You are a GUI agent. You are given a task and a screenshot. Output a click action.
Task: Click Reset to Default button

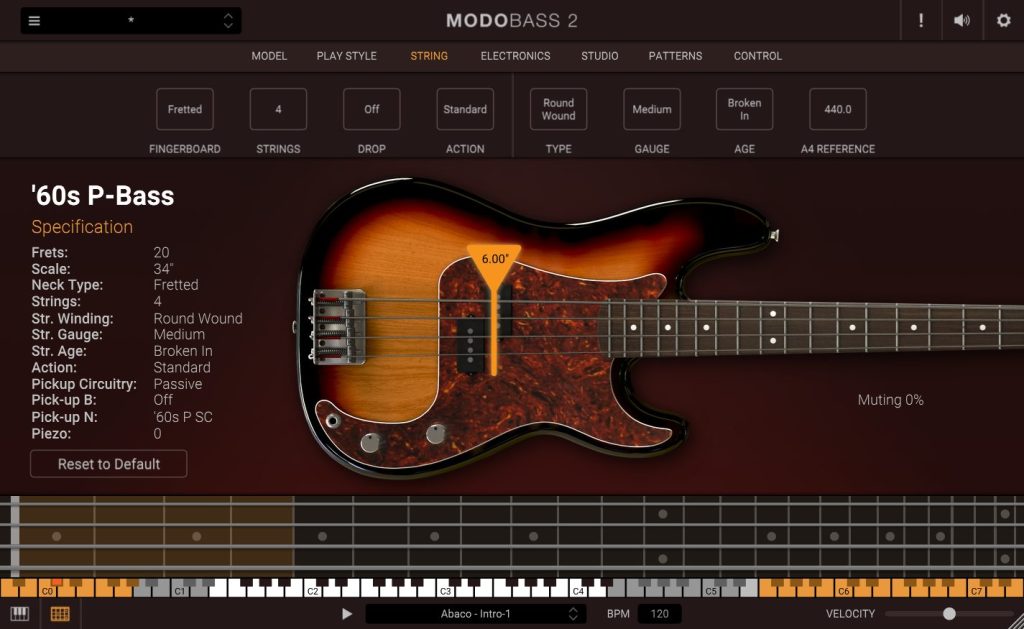(x=108, y=464)
